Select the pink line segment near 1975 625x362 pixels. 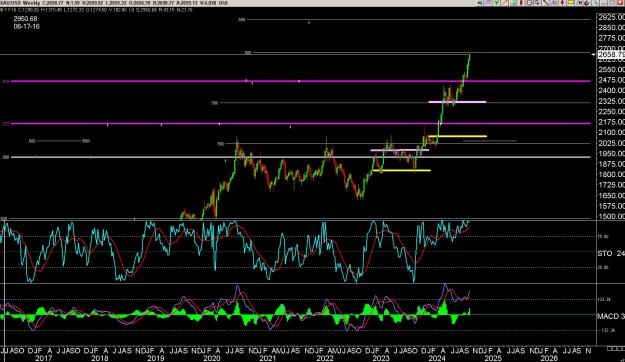click(400, 150)
